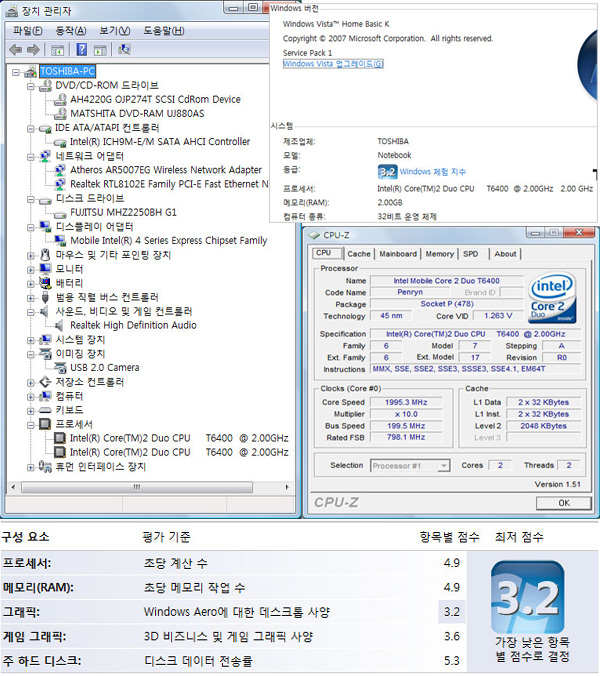Select the TOSHIBA-PC root node
600x676 pixels.
pos(68,71)
